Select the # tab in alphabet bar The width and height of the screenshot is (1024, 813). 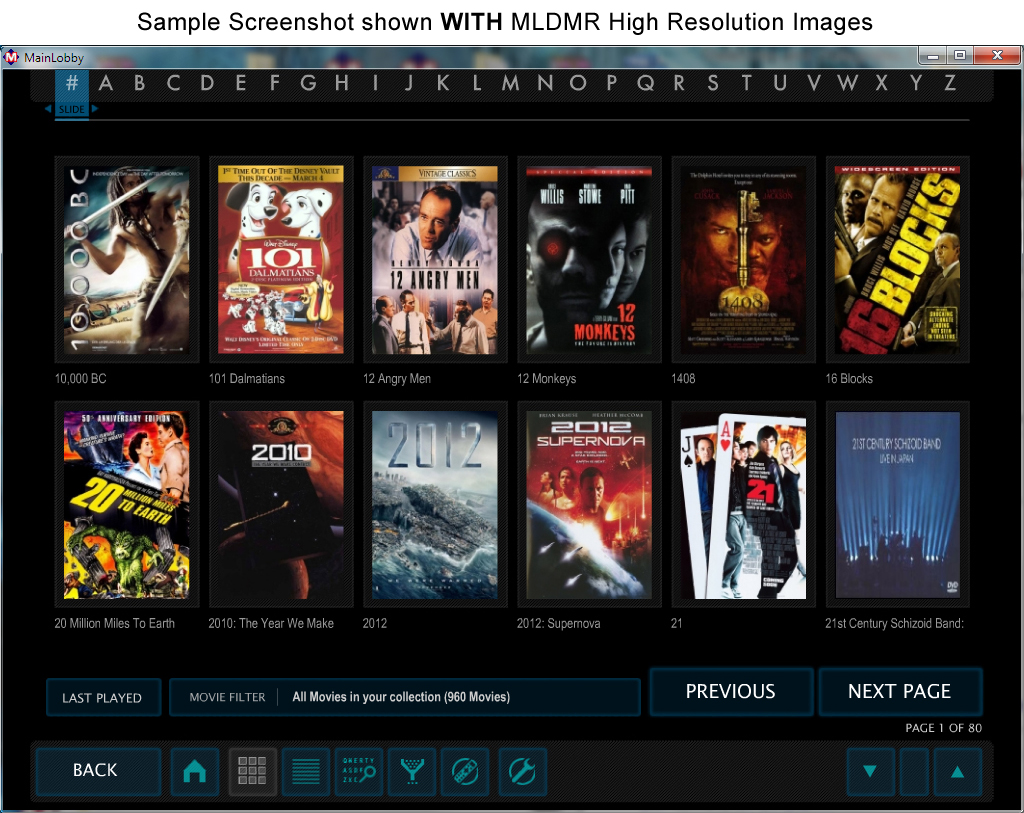(72, 84)
